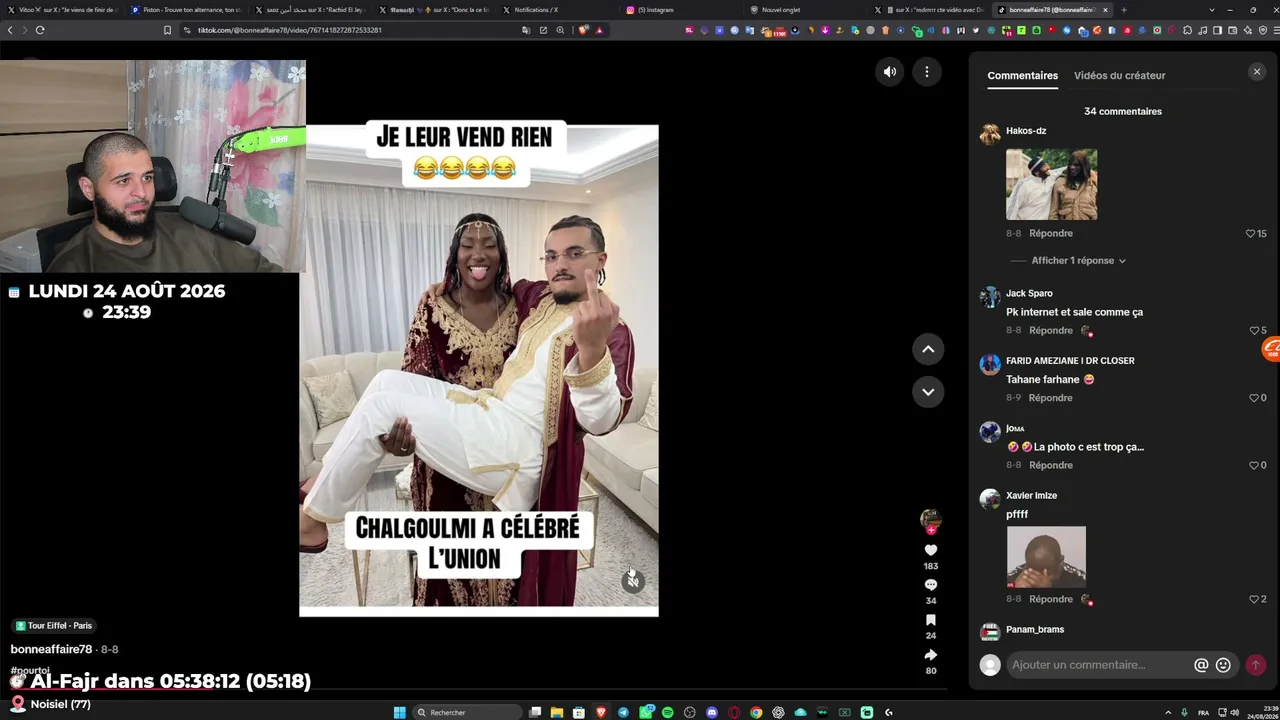This screenshot has width=1280, height=720.
Task: Open comments via the speech bubble icon
Action: pyautogui.click(x=931, y=585)
